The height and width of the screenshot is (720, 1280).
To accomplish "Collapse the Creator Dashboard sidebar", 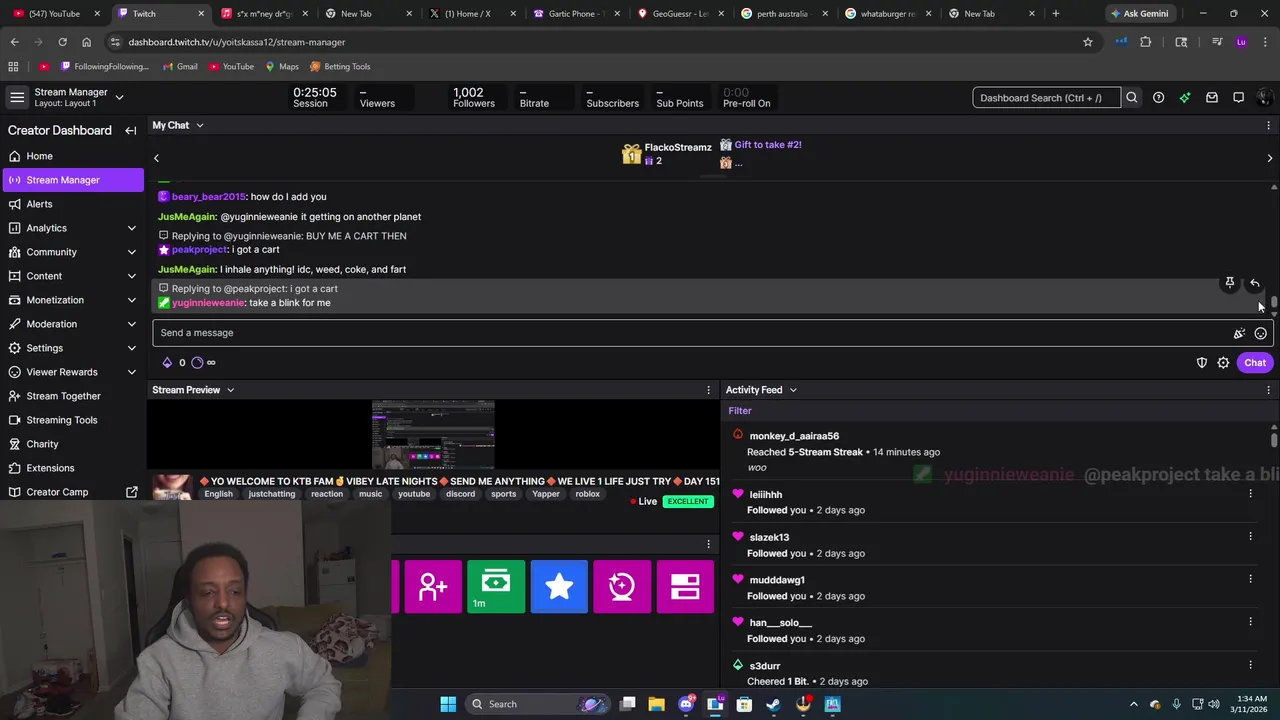I will (130, 130).
